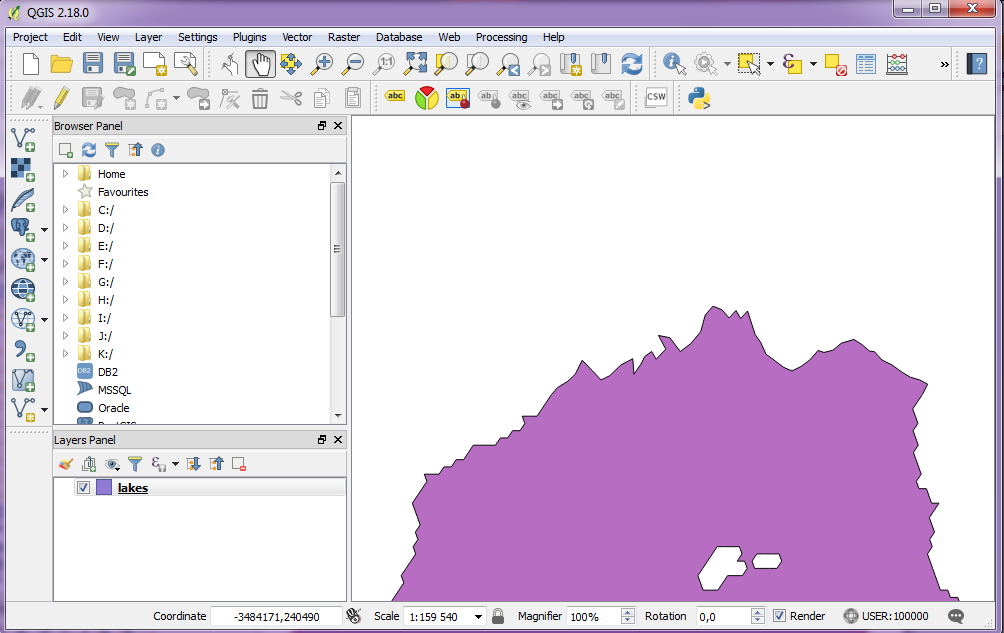Click the Add Raster Layer icon
The width and height of the screenshot is (1004, 633).
tap(23, 169)
